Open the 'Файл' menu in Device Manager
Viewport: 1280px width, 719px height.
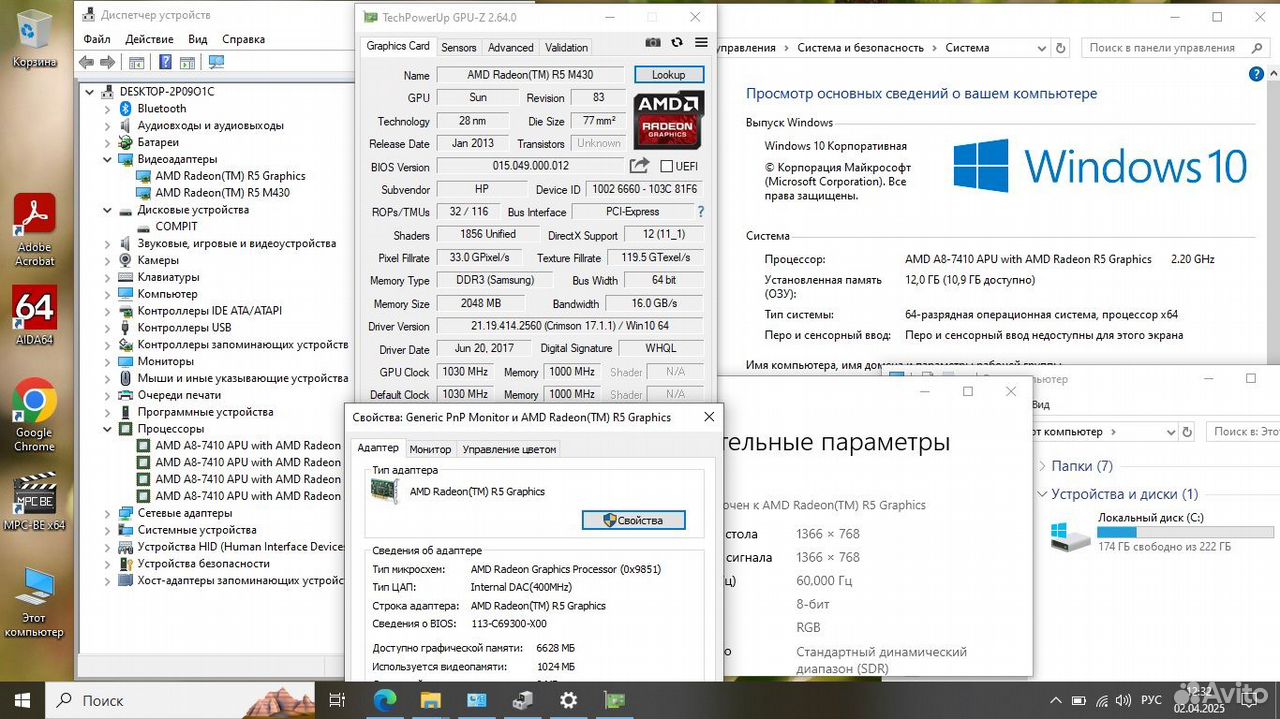tap(97, 39)
